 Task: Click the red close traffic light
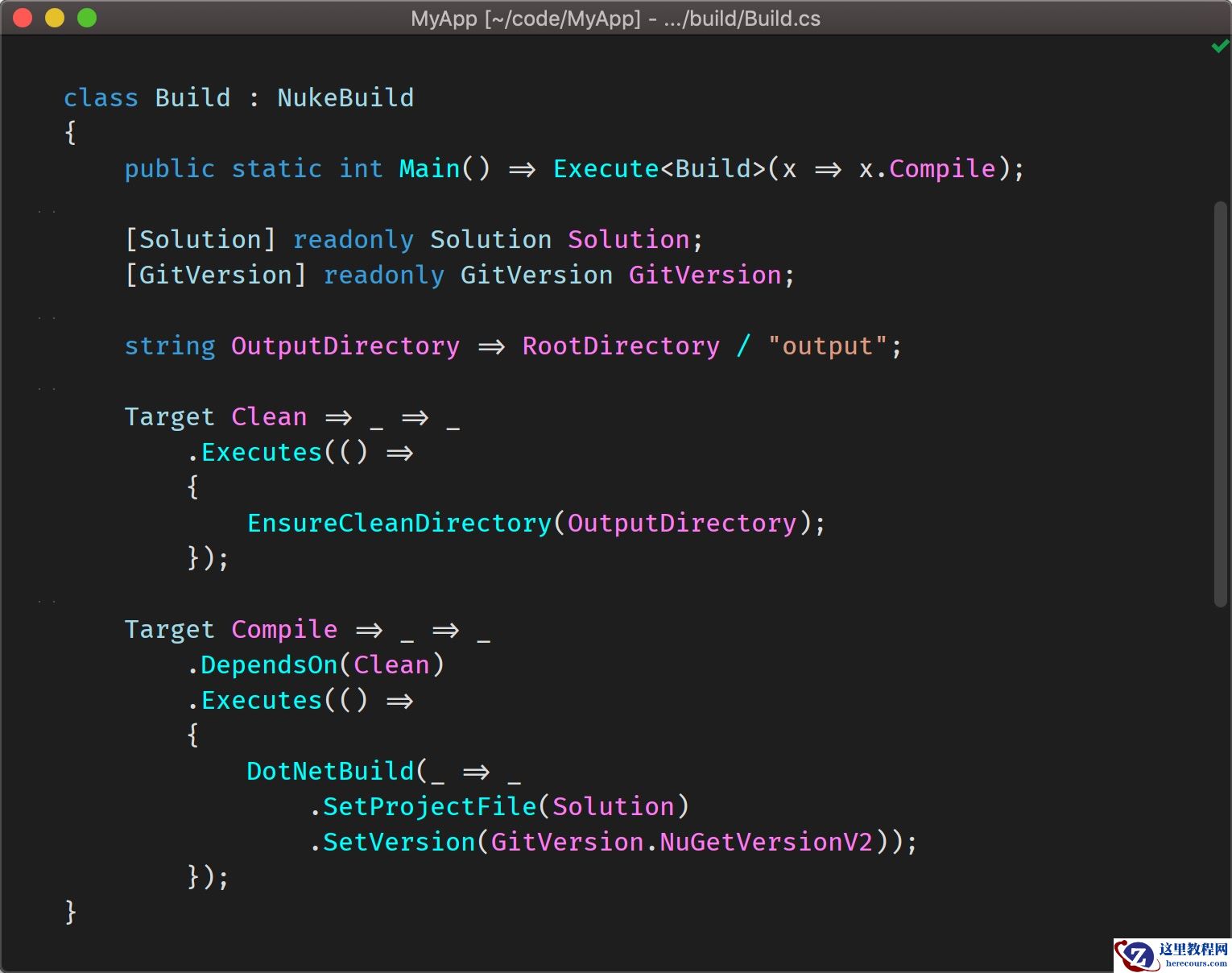(x=23, y=17)
